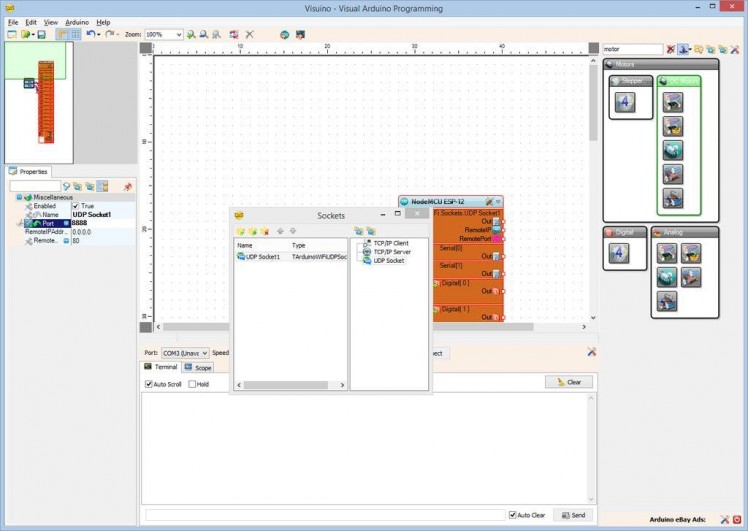
Task: Click the Clear button in terminal
Action: coord(569,382)
